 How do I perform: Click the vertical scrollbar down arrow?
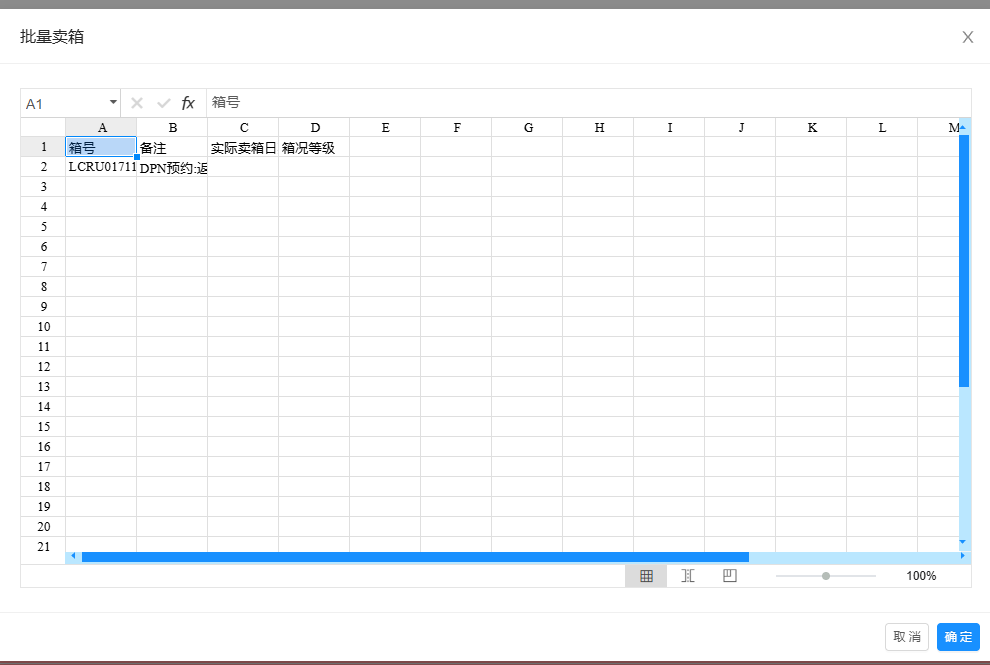coord(964,541)
